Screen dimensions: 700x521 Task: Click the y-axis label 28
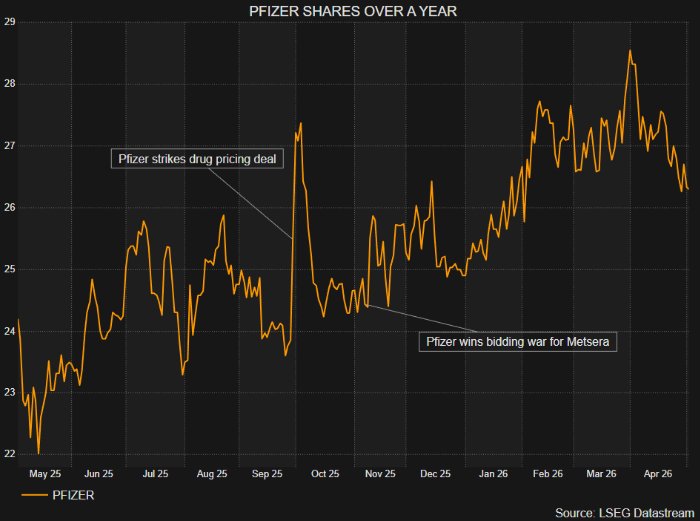pyautogui.click(x=9, y=83)
